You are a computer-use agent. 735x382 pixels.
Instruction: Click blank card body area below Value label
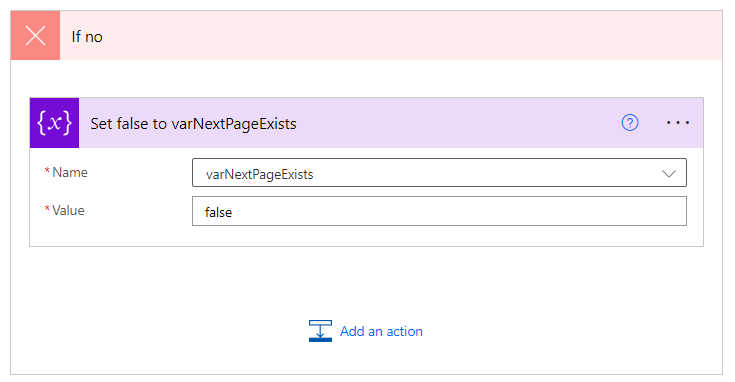point(110,233)
